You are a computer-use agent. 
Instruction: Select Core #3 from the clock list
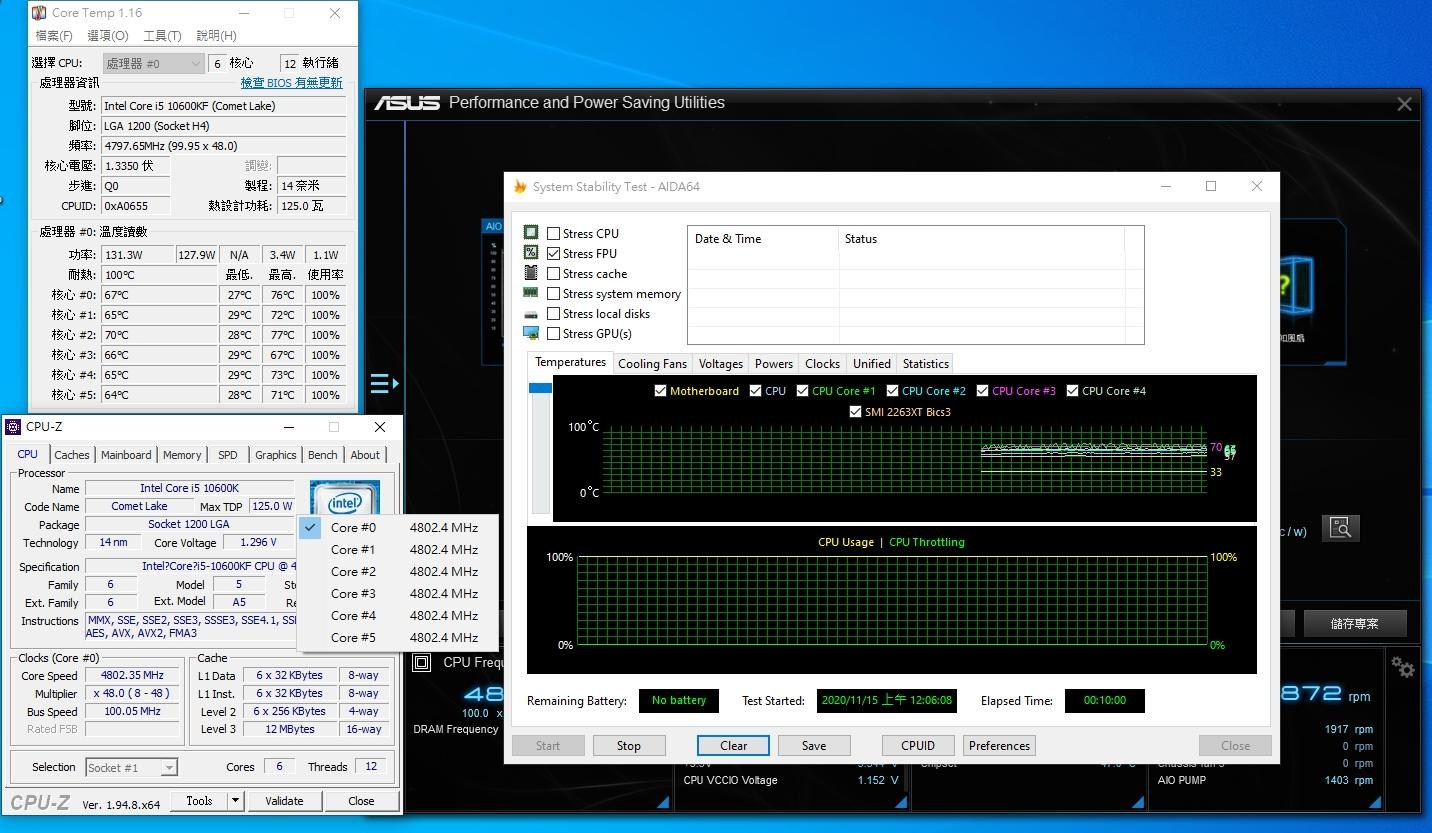pyautogui.click(x=353, y=594)
